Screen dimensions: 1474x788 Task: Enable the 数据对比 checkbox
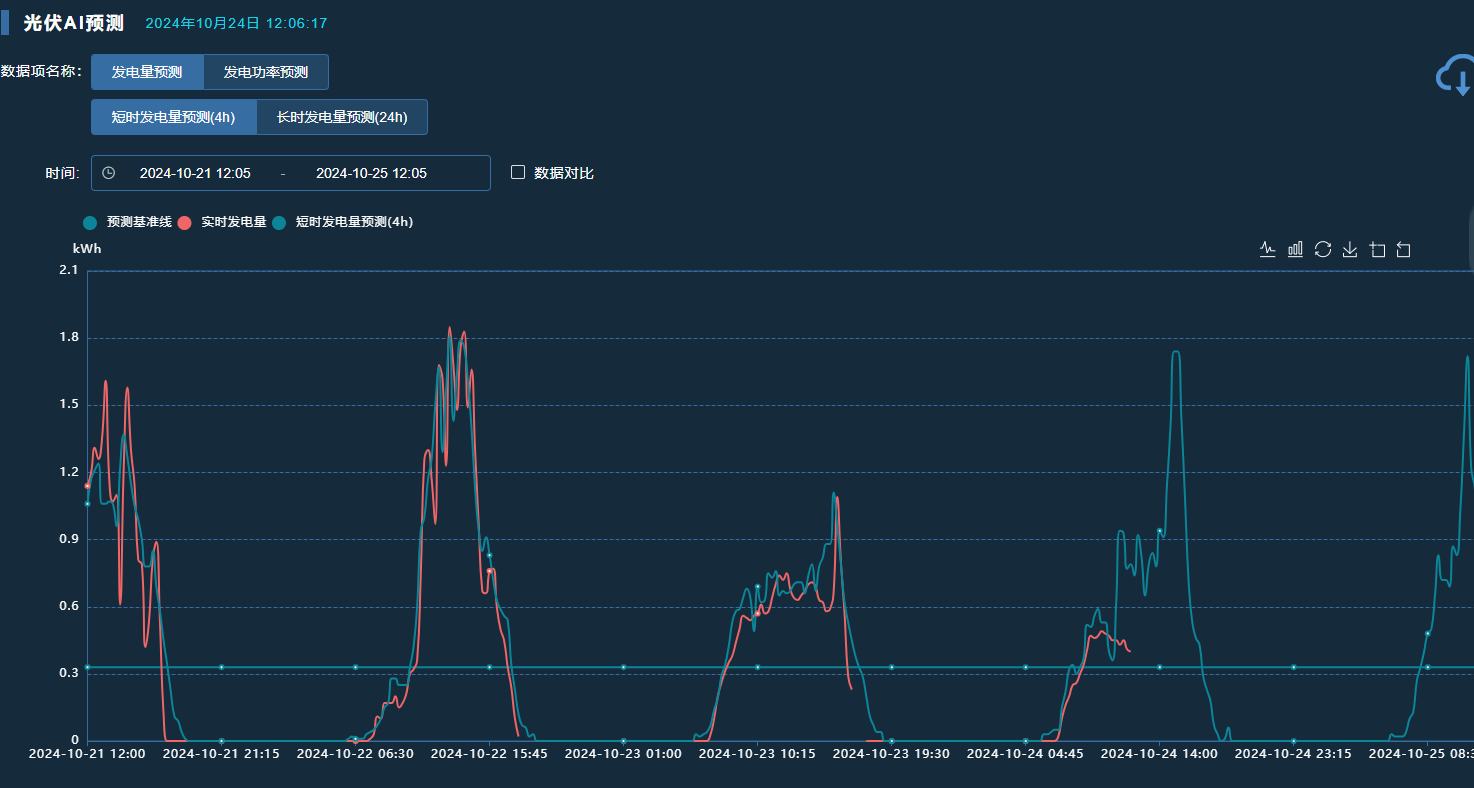pyautogui.click(x=518, y=172)
